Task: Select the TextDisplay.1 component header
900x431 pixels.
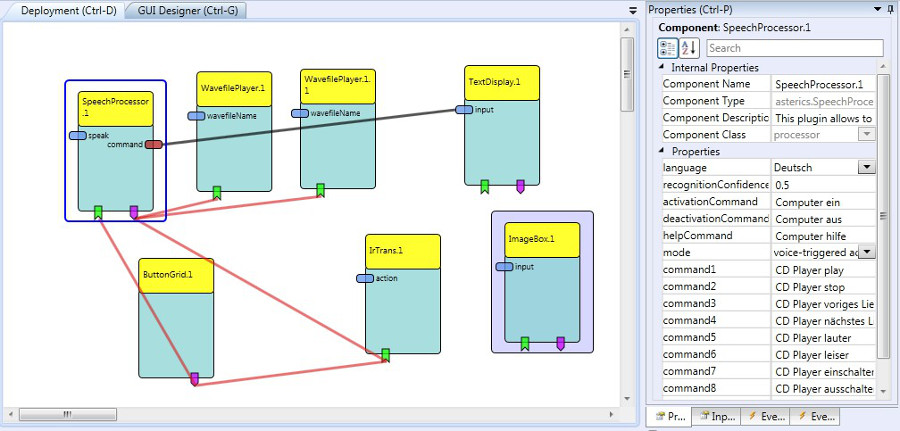Action: pos(502,83)
